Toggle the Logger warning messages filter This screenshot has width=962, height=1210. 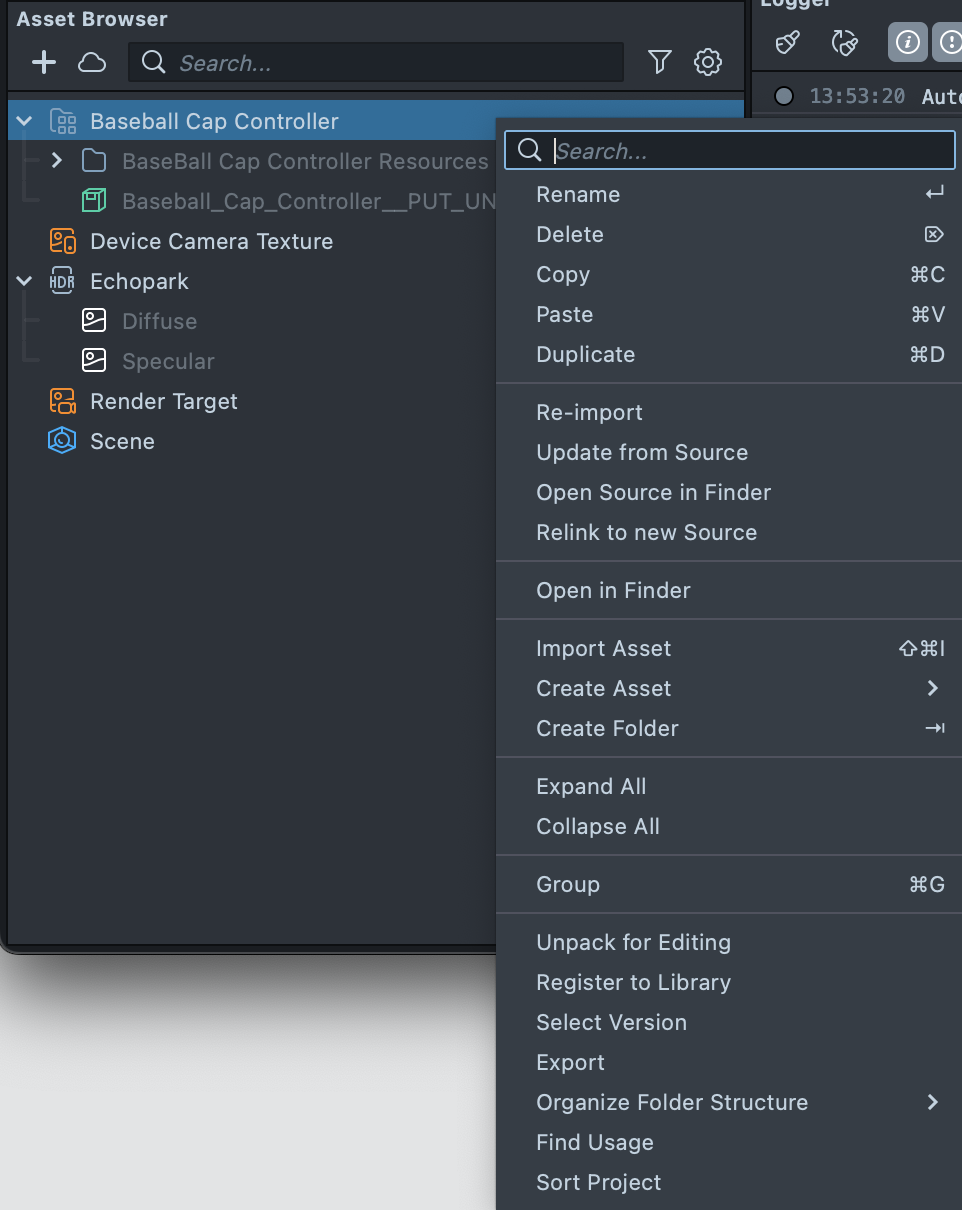click(949, 43)
